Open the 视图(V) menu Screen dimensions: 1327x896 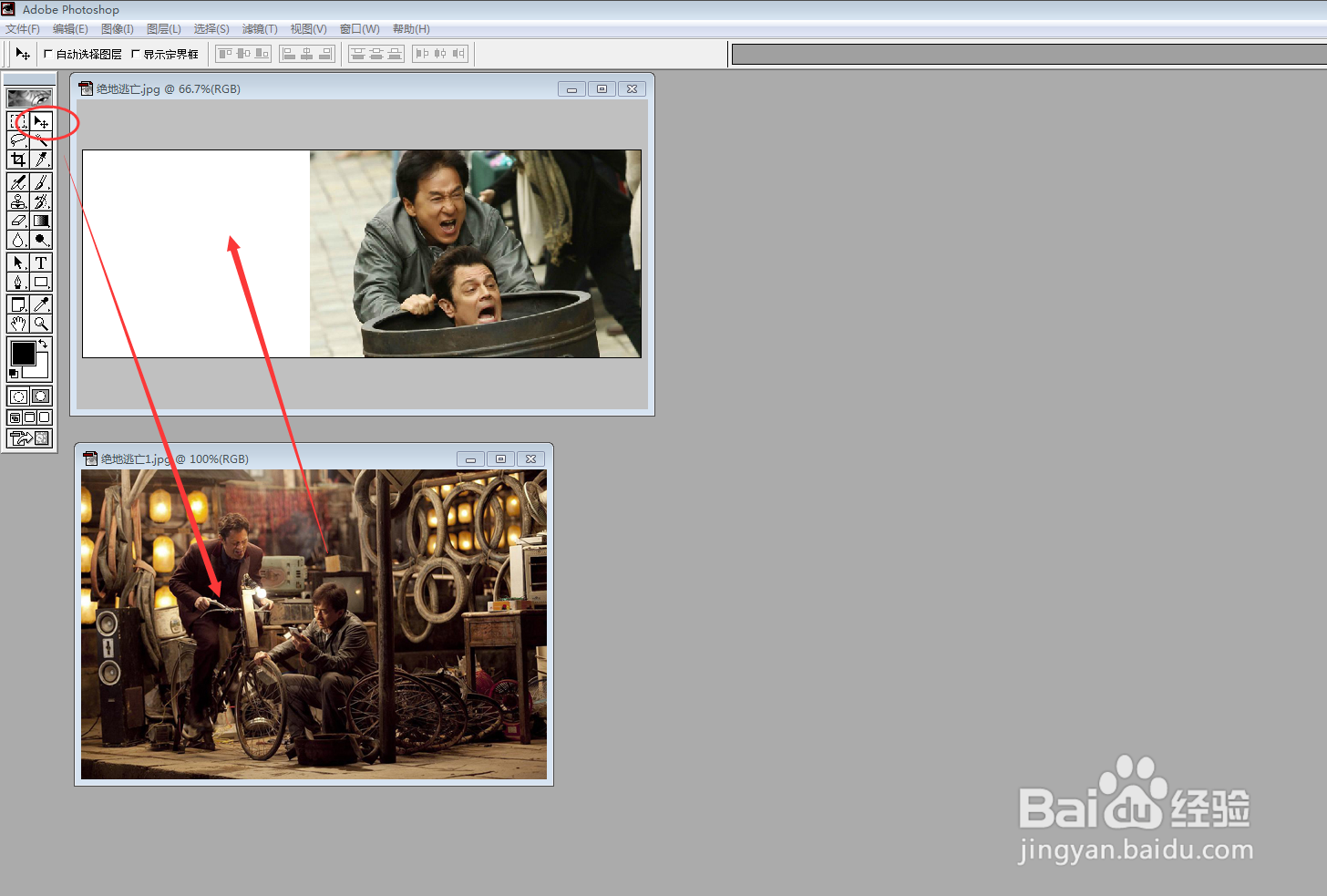coord(309,29)
